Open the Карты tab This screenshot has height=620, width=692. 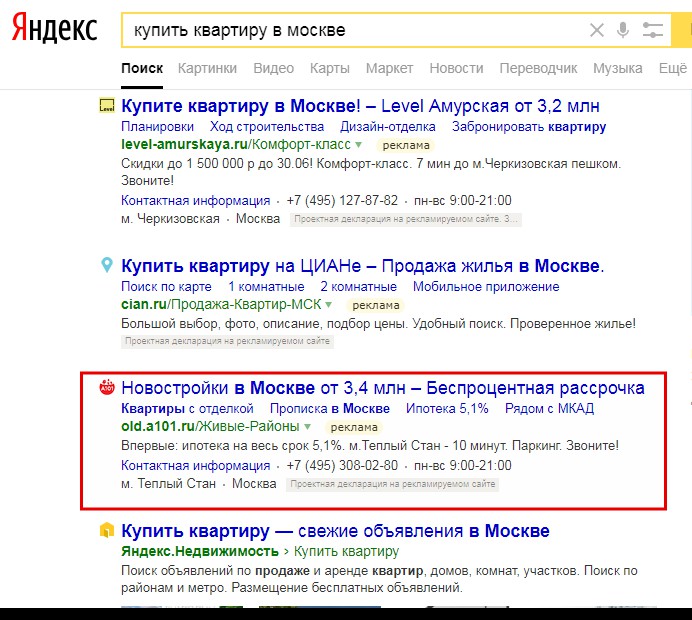point(330,68)
